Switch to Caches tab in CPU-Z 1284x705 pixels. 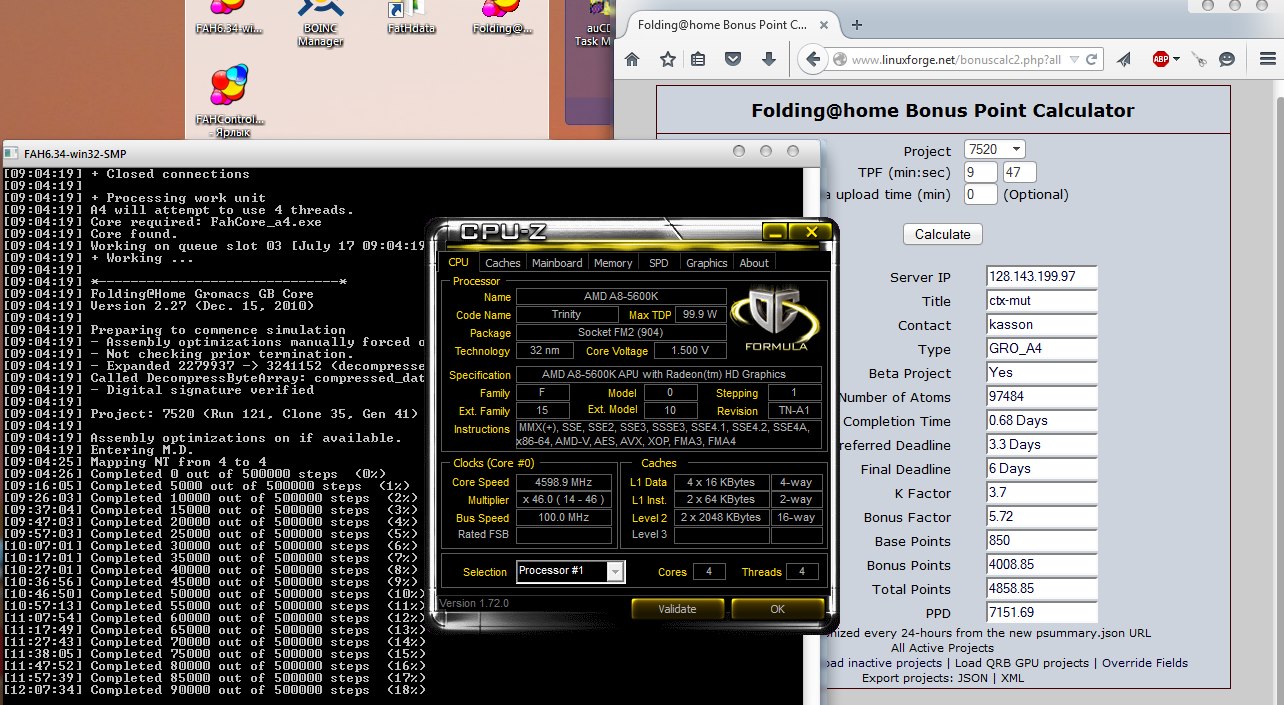502,263
